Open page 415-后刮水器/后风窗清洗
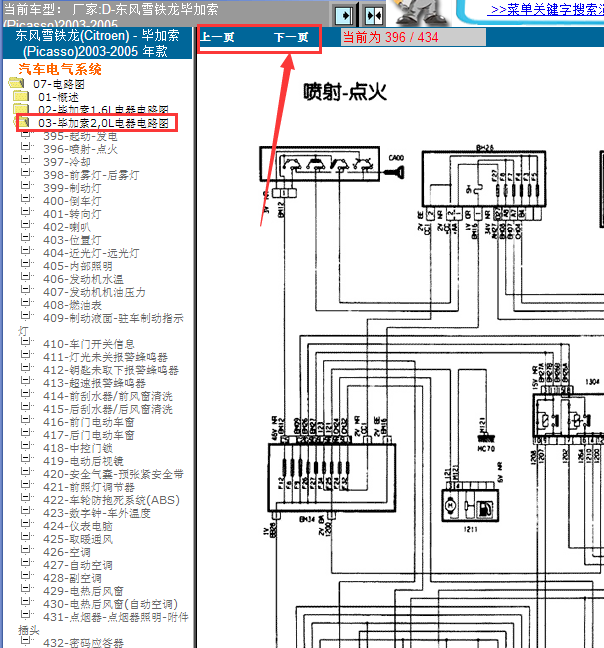The width and height of the screenshot is (604, 648). pos(107,409)
